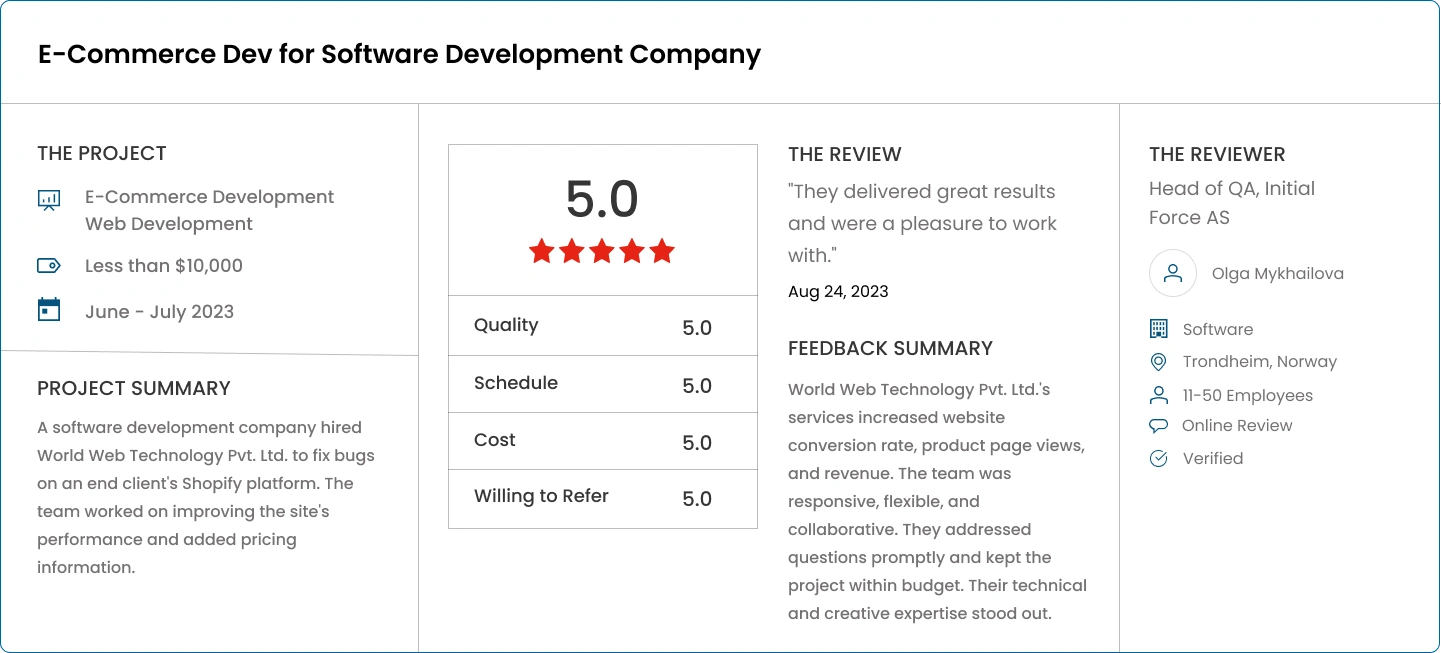Click the Less than $10,000 budget text
This screenshot has height=653, width=1441.
164,266
